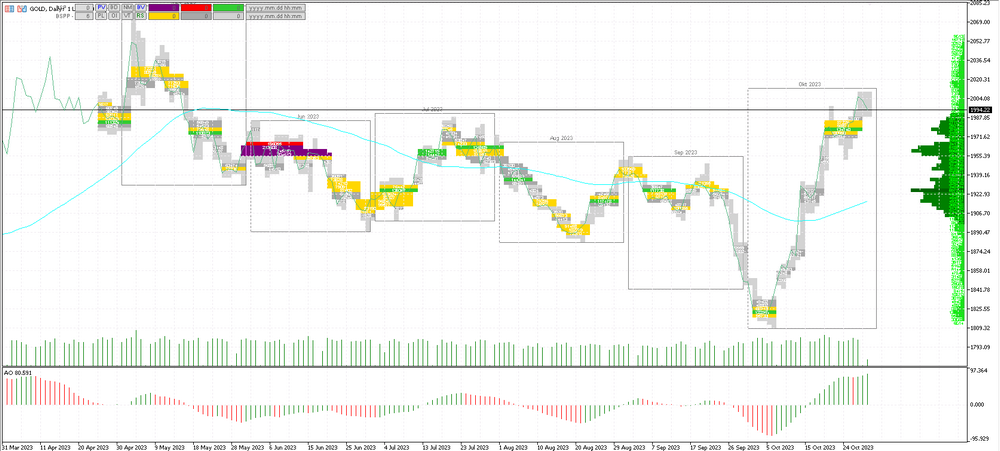The height and width of the screenshot is (451, 1000).
Task: Click the 1809.32 price scale label
Action: point(980,328)
